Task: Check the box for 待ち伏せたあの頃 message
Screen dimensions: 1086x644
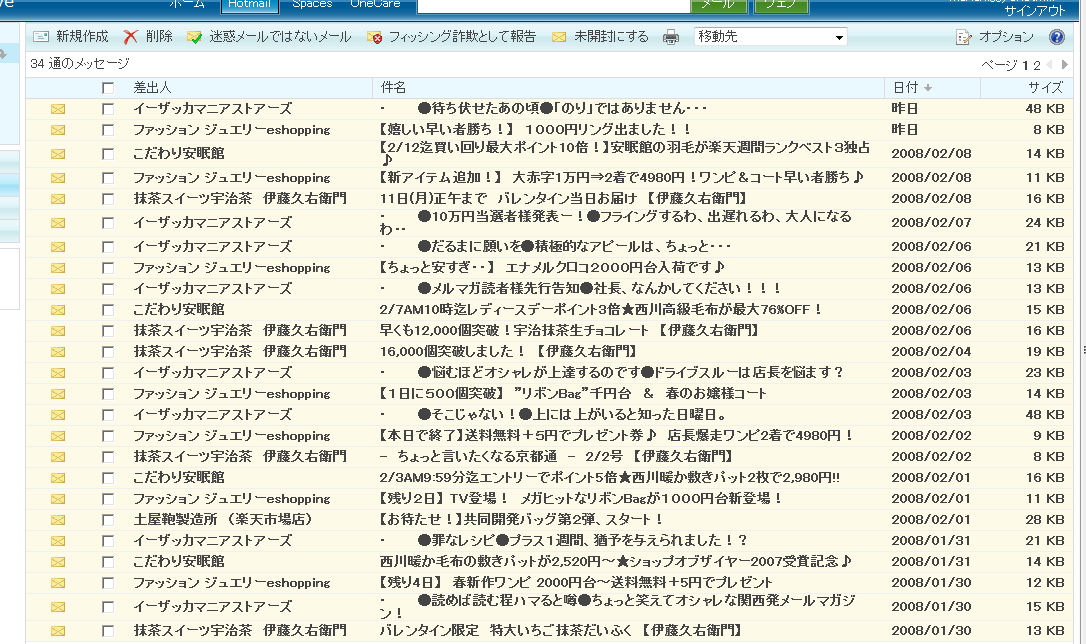Action: coord(107,109)
